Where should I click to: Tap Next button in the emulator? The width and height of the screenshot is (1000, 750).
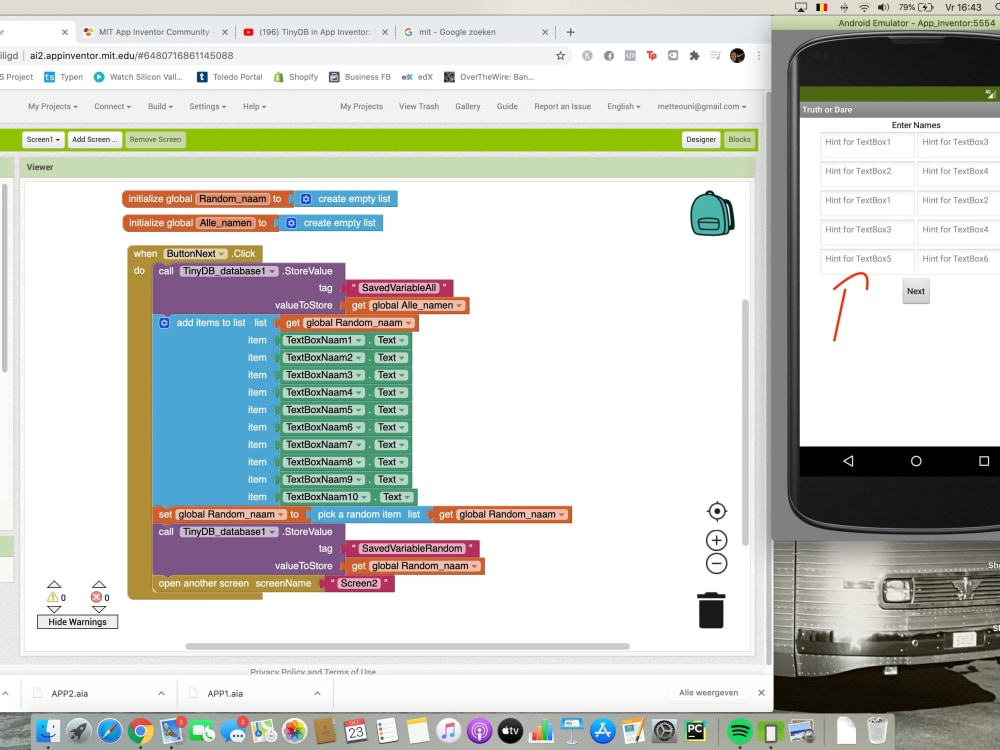916,291
